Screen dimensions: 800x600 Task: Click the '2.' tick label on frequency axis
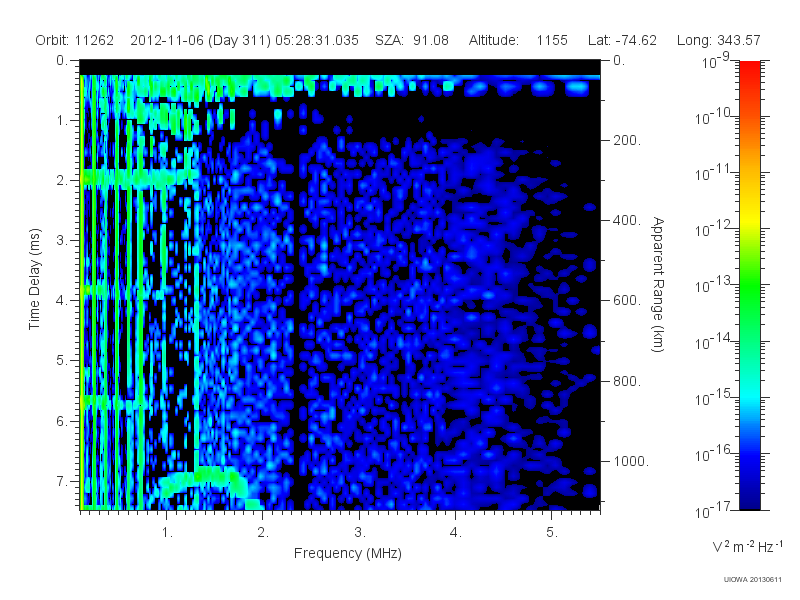coord(263,533)
